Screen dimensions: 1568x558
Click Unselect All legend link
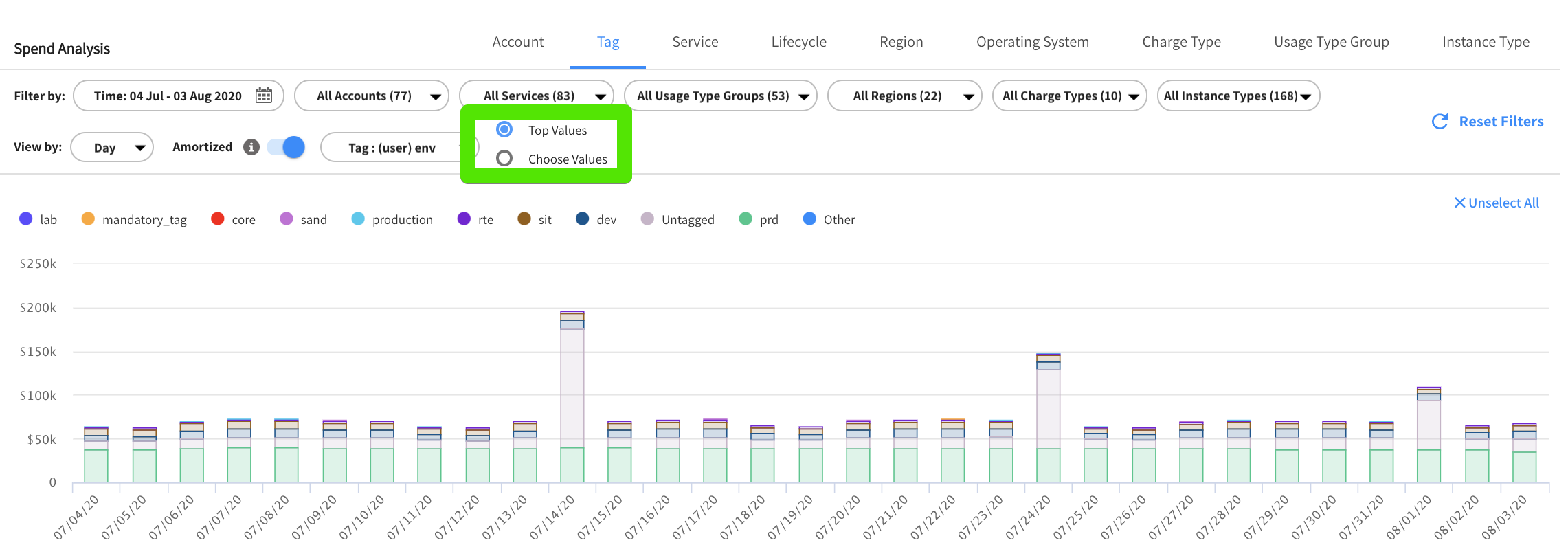[1503, 203]
